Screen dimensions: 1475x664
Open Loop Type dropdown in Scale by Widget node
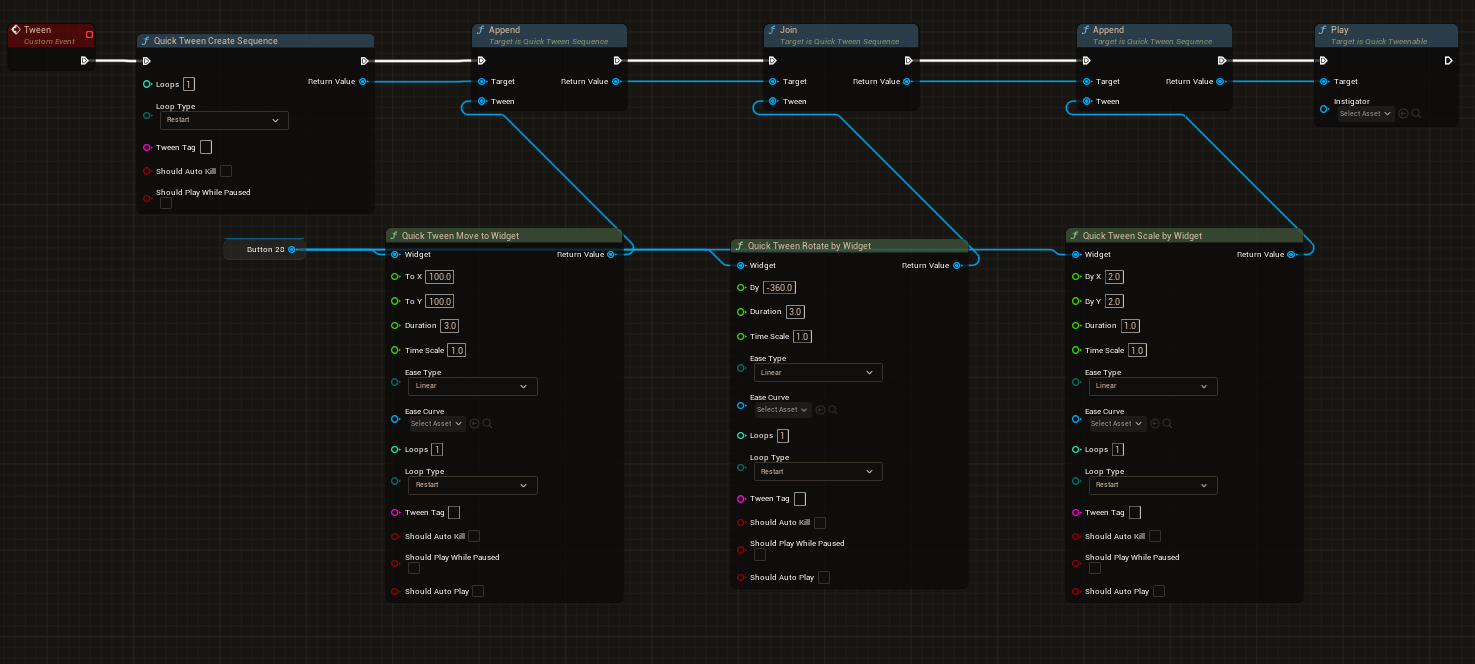[1153, 485]
